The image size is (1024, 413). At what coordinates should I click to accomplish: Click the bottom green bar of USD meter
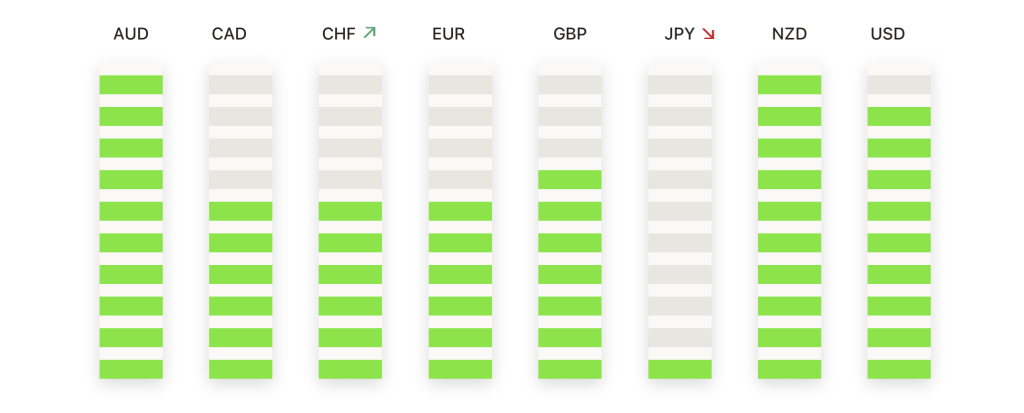899,369
